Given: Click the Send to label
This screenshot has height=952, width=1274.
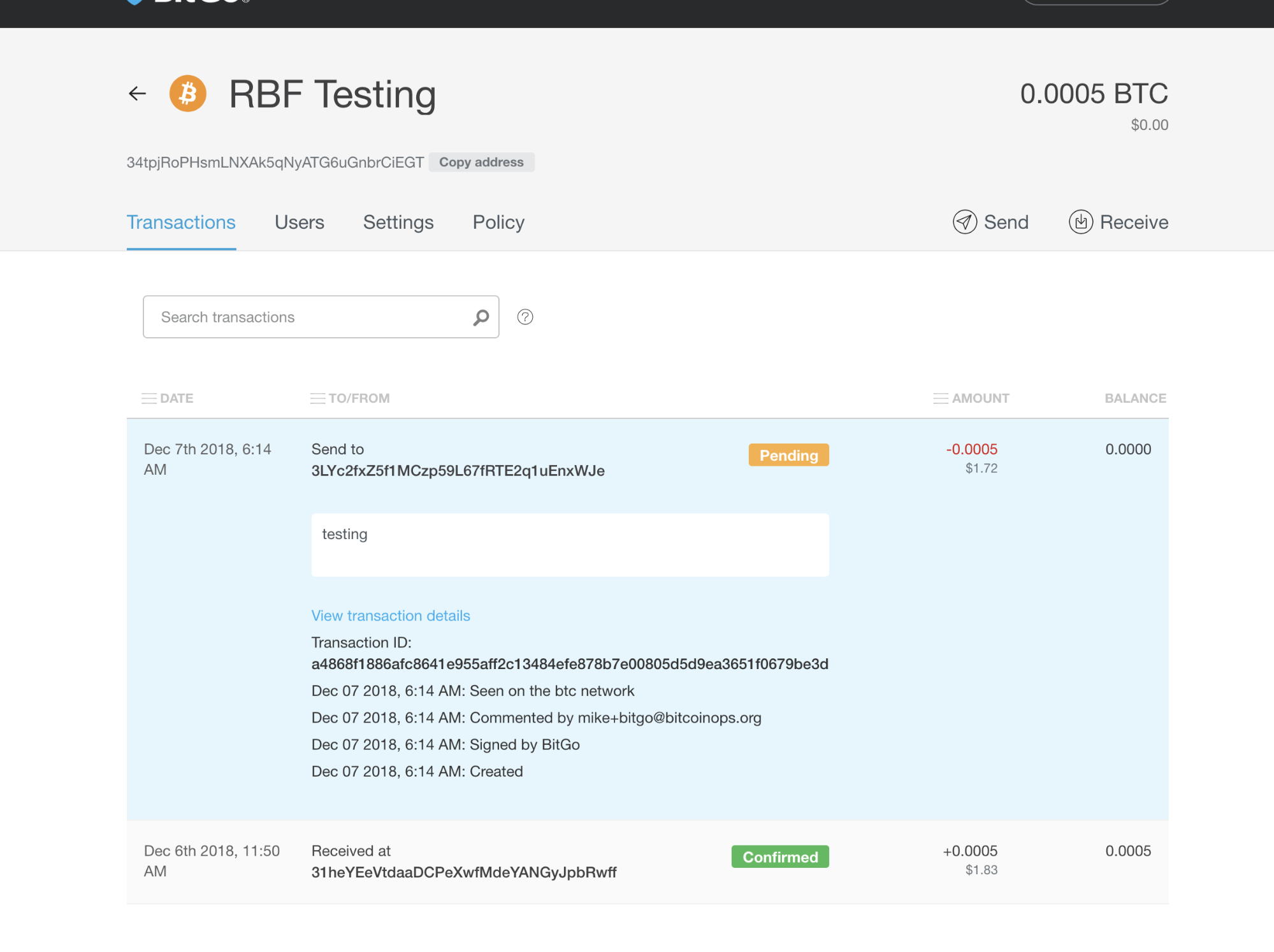Looking at the screenshot, I should pos(338,449).
